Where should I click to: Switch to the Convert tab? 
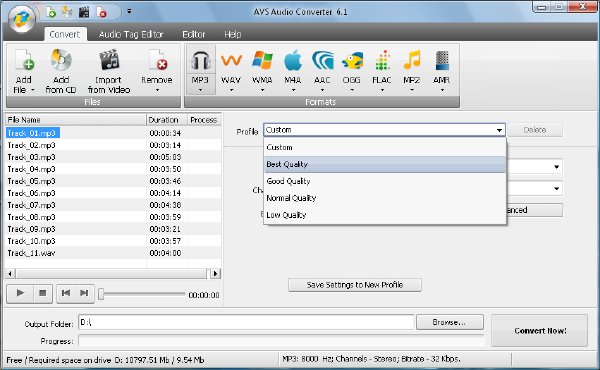(x=65, y=34)
